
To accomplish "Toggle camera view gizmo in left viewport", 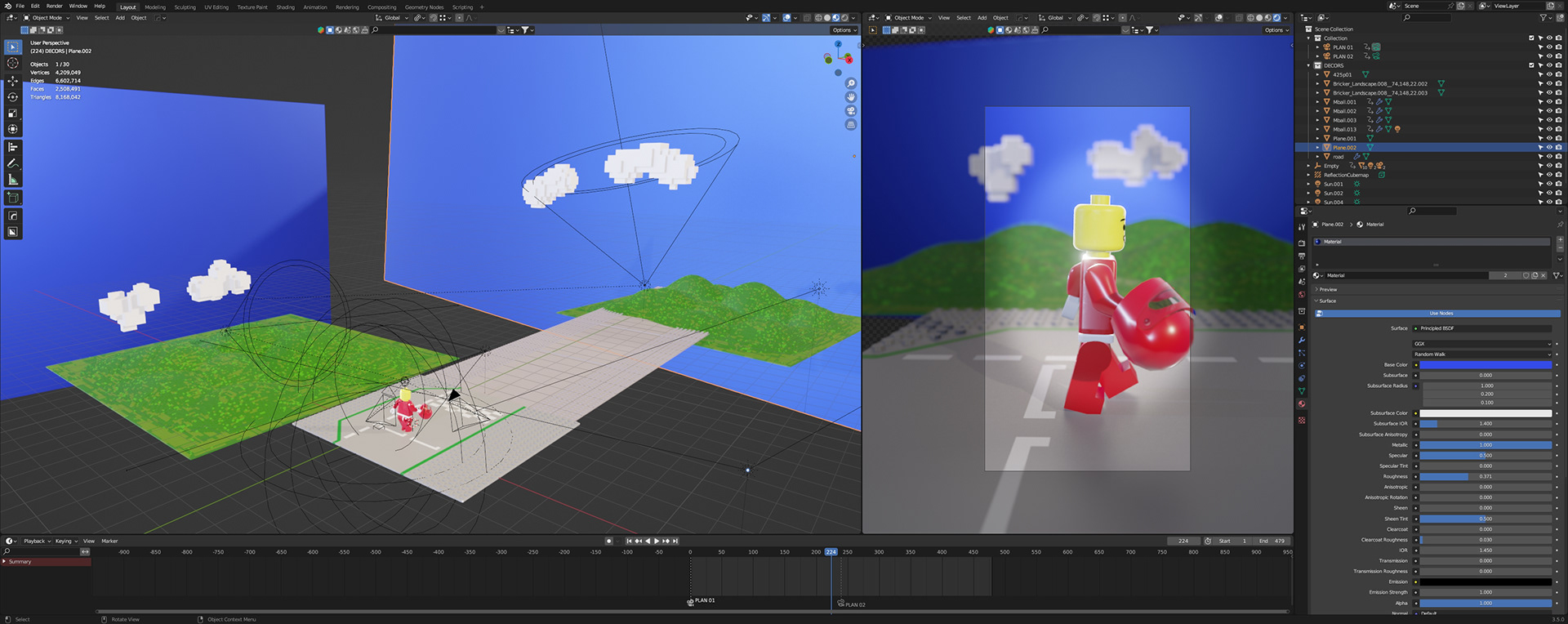I will (850, 111).
